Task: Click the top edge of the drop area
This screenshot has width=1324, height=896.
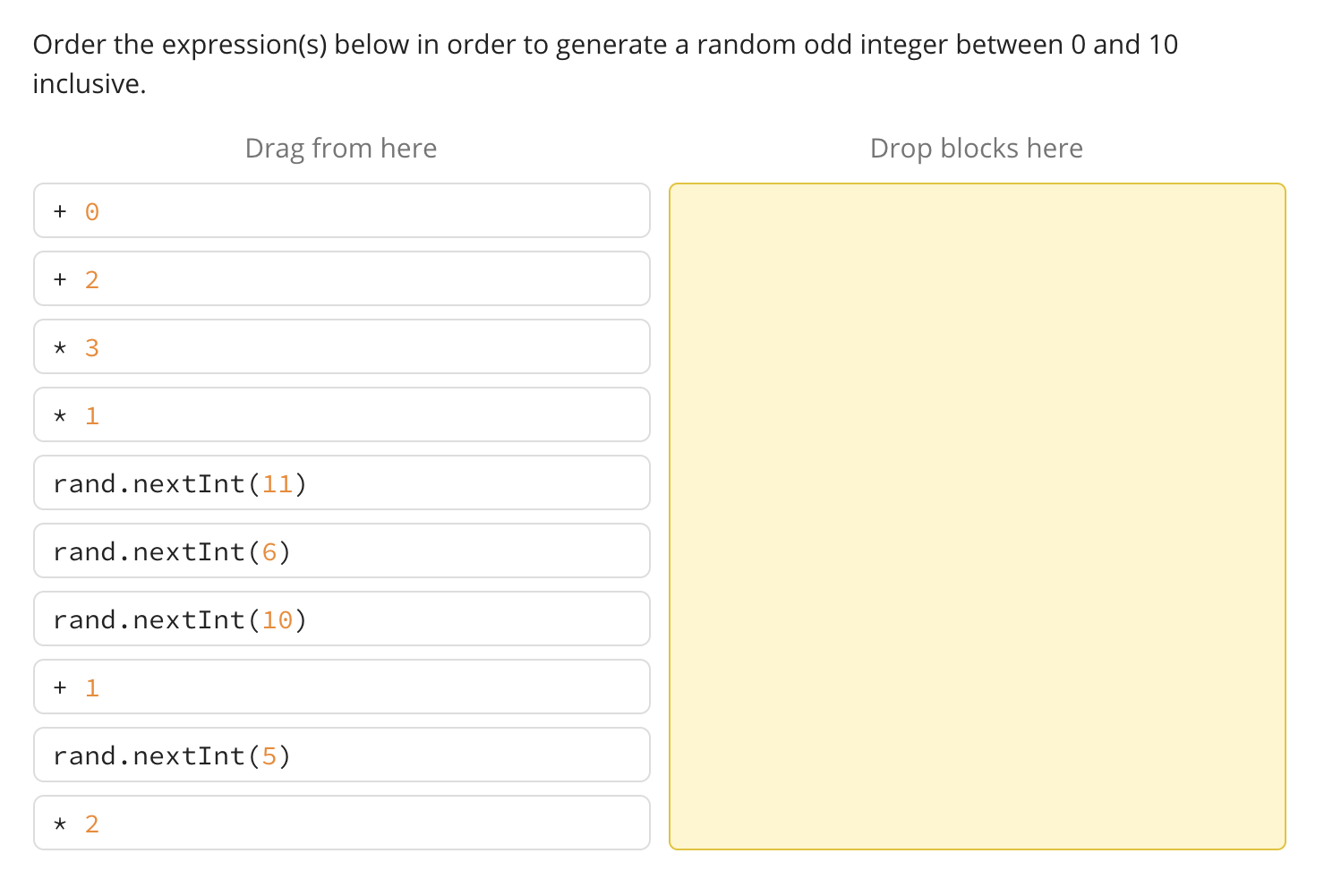Action: [x=977, y=184]
